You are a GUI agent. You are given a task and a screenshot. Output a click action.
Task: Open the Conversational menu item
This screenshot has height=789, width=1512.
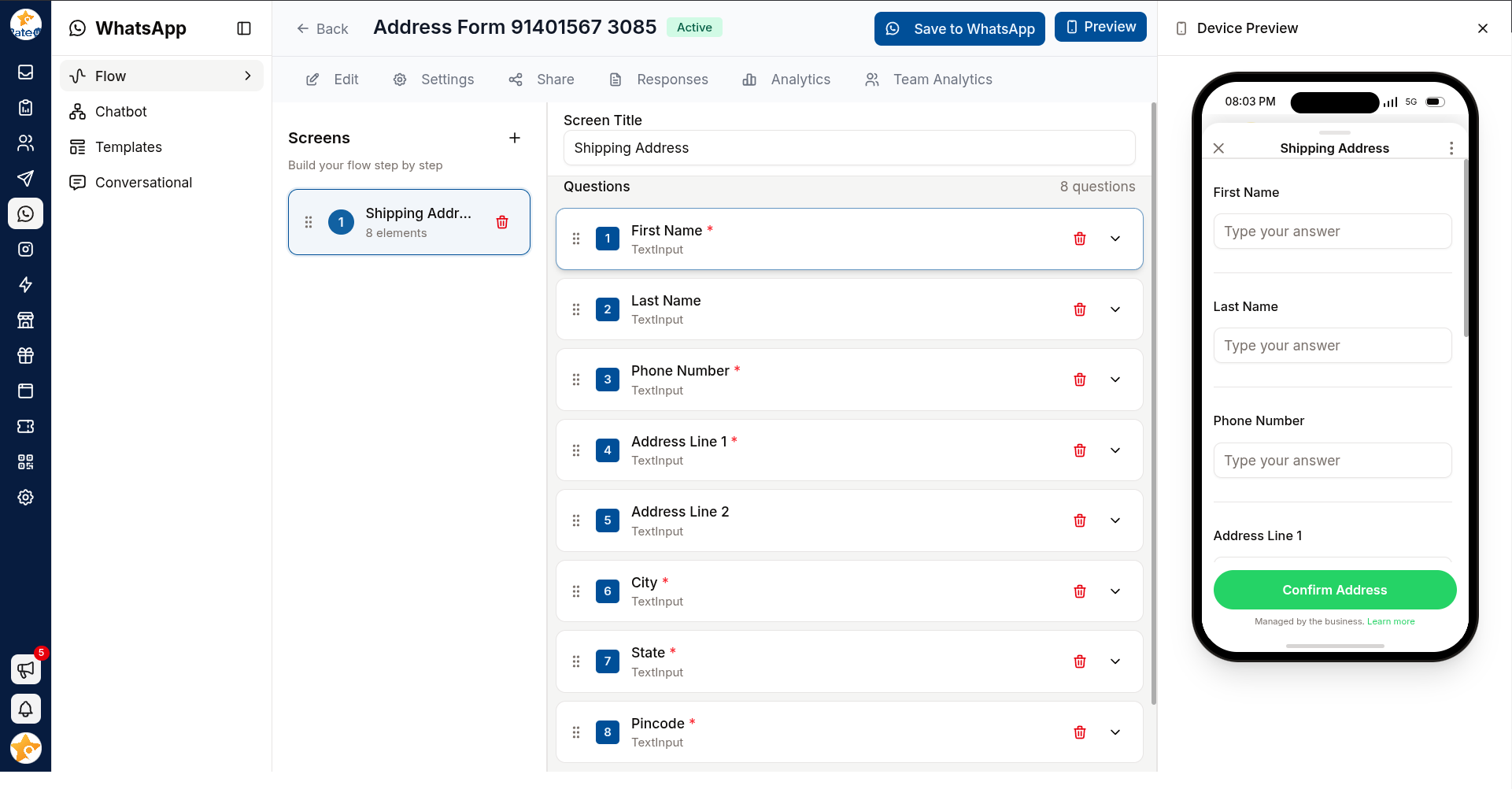161,182
